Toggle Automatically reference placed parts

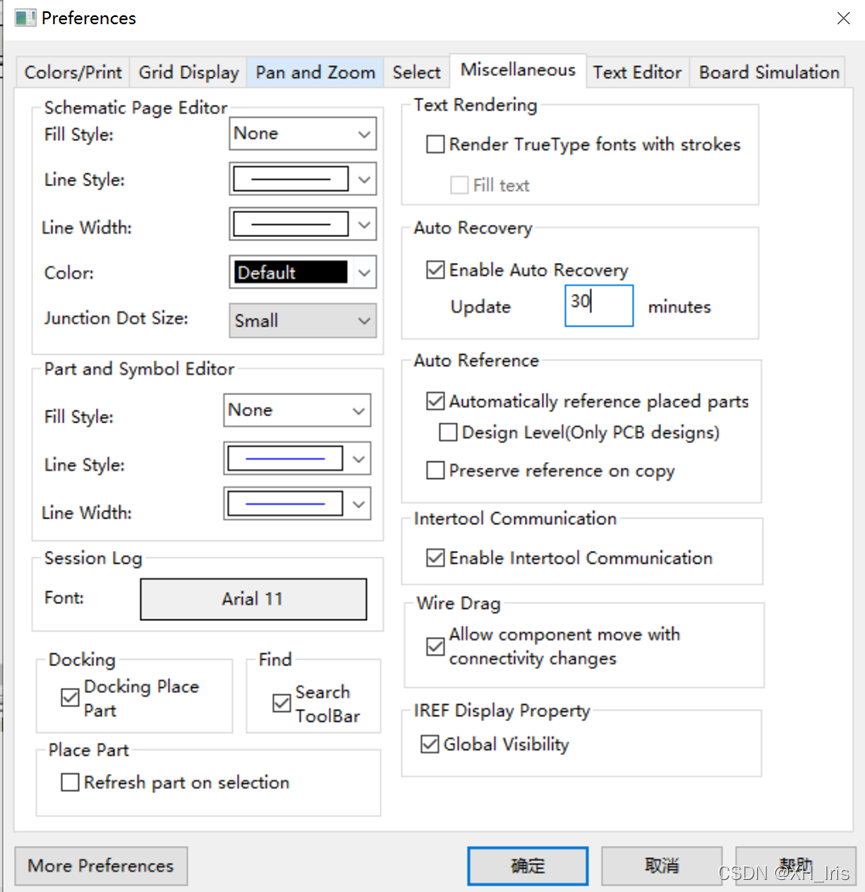[x=435, y=401]
